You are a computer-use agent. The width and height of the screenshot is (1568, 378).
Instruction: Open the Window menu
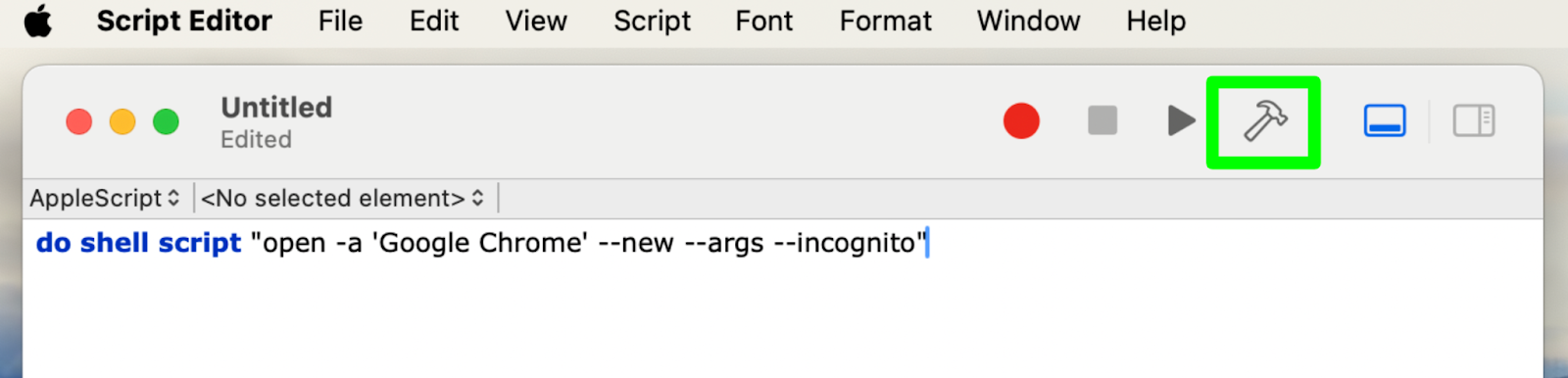(1029, 21)
